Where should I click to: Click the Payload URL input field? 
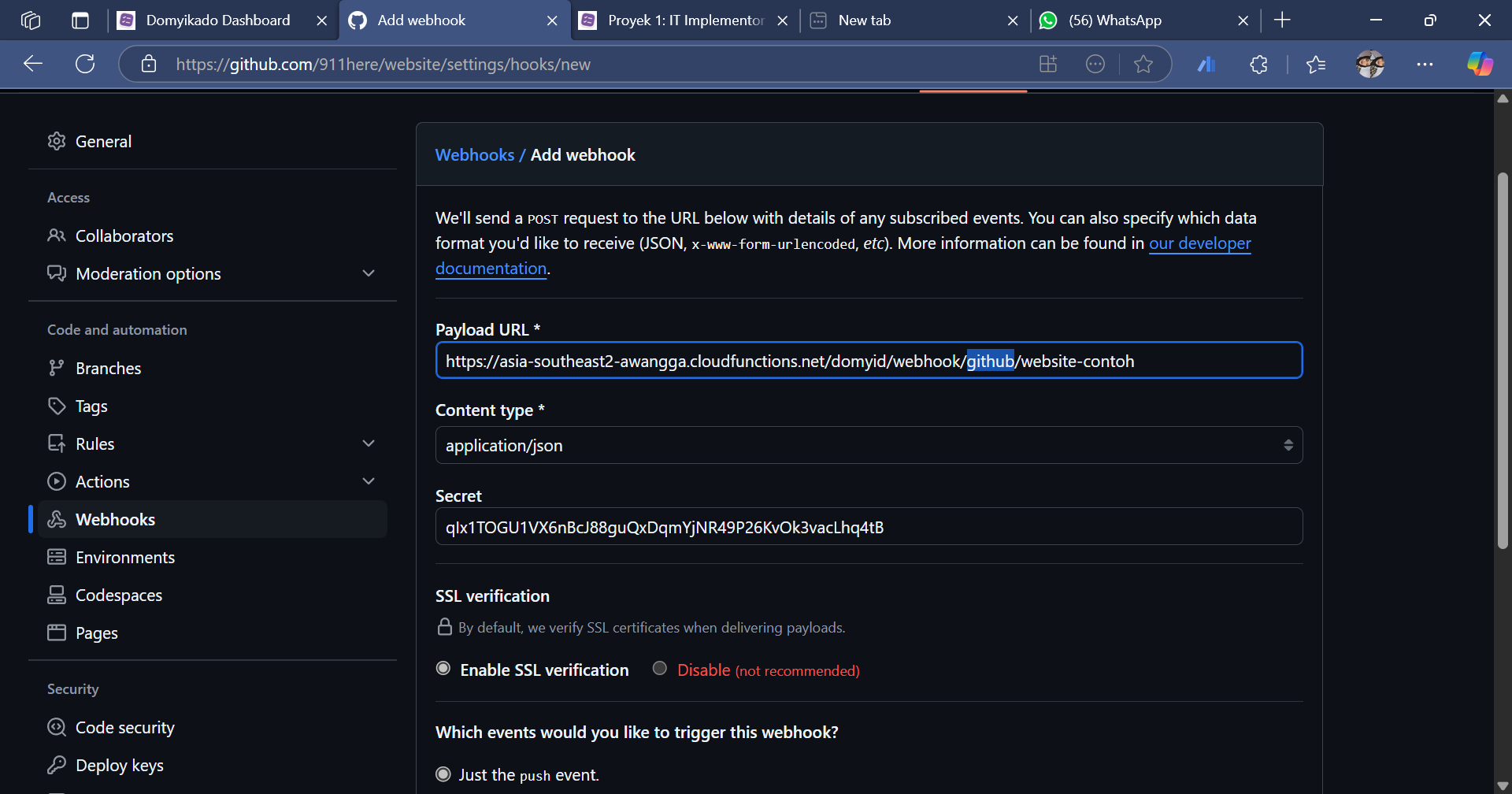869,360
